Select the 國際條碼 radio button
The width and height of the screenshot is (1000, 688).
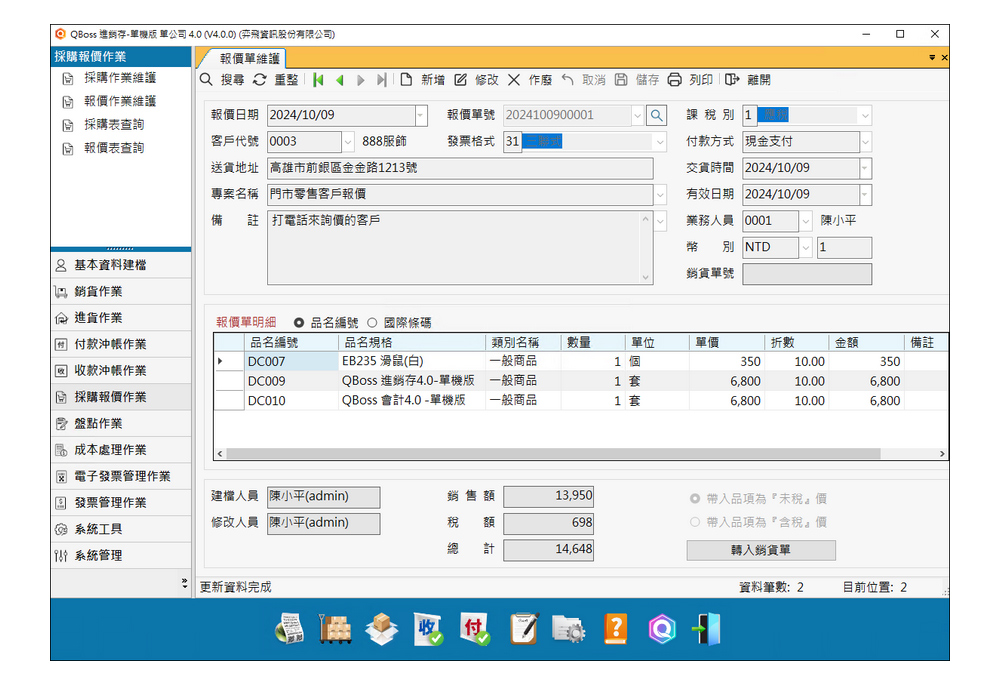(372, 323)
